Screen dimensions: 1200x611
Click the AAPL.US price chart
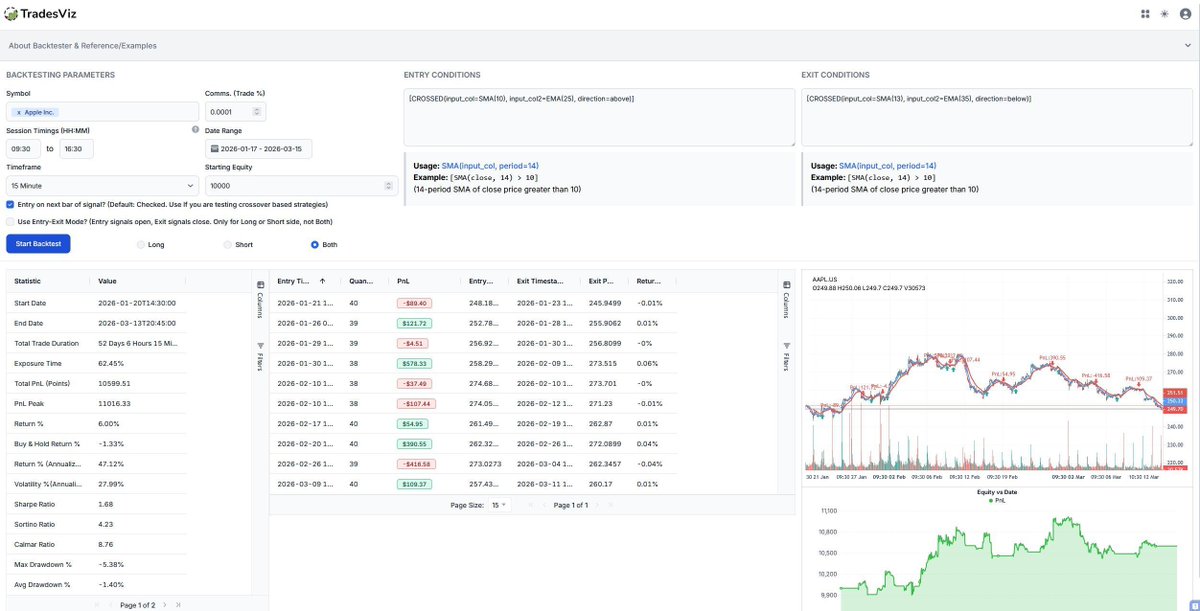[x=996, y=377]
